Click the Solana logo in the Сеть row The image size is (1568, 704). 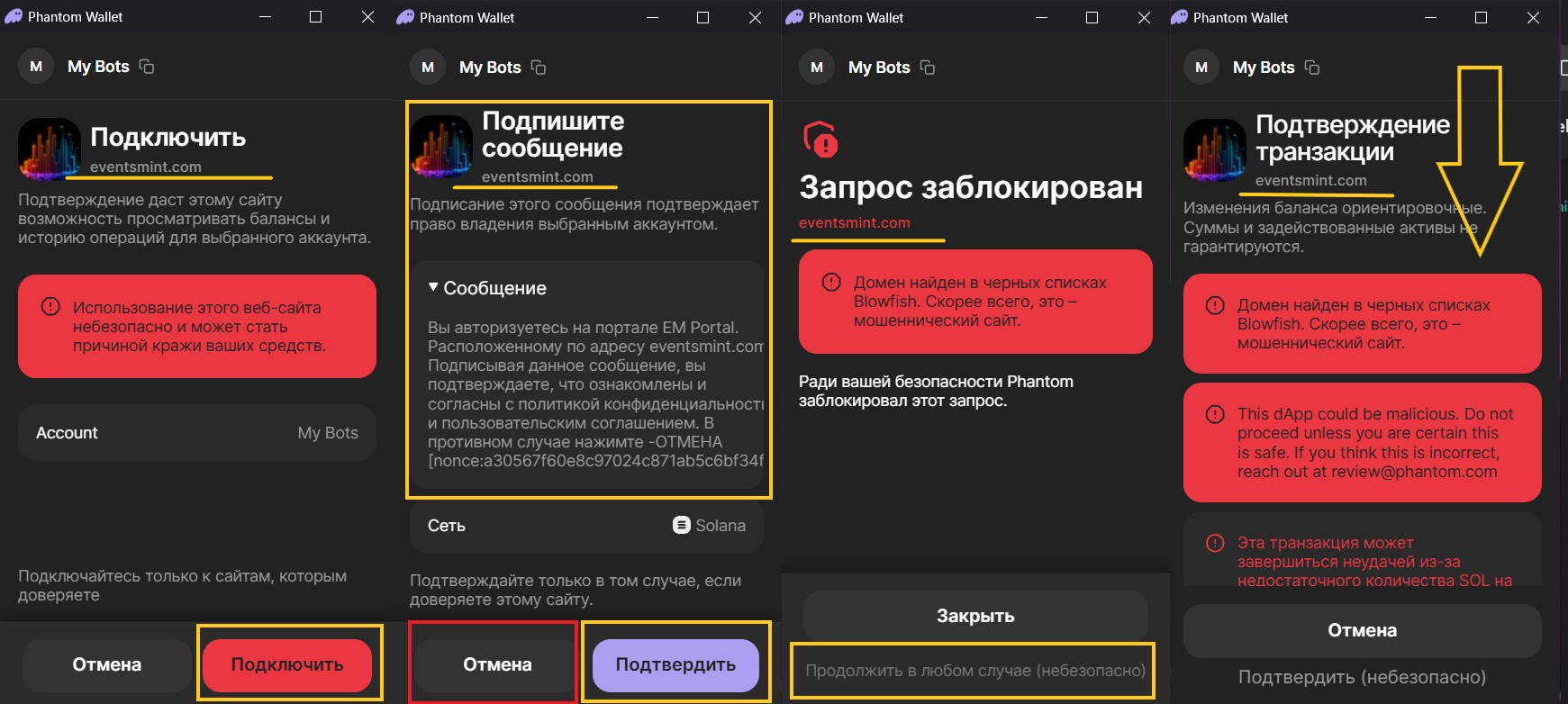[682, 526]
